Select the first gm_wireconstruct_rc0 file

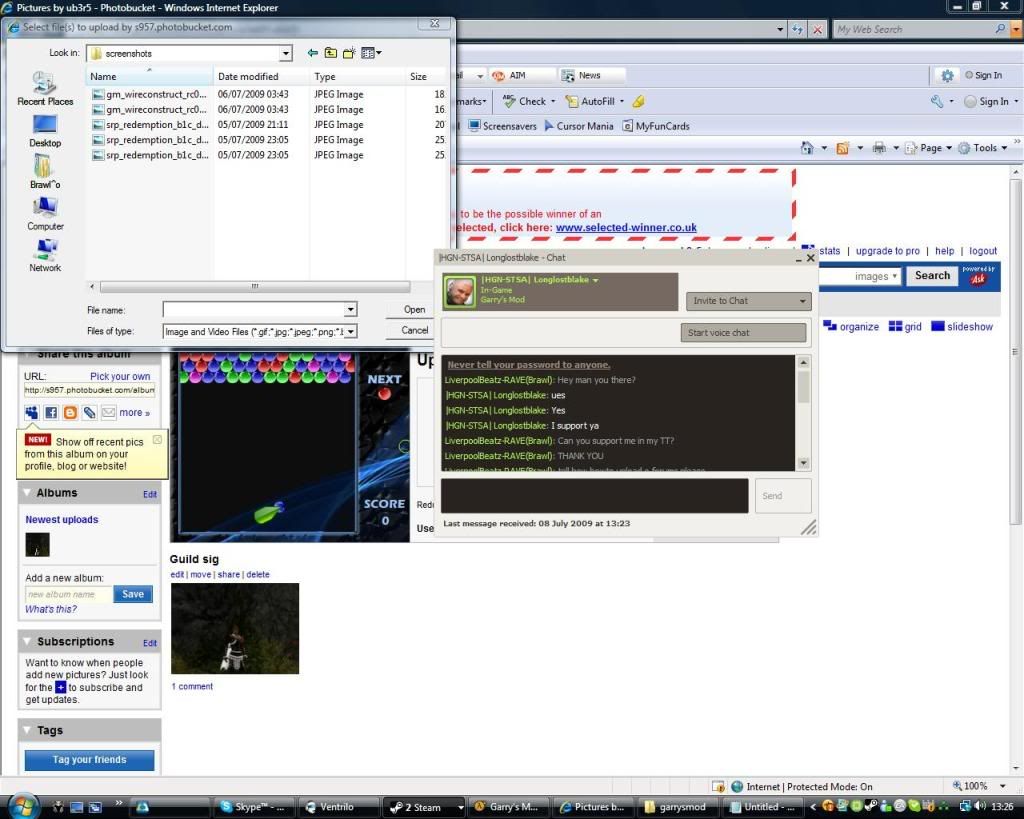pos(150,94)
